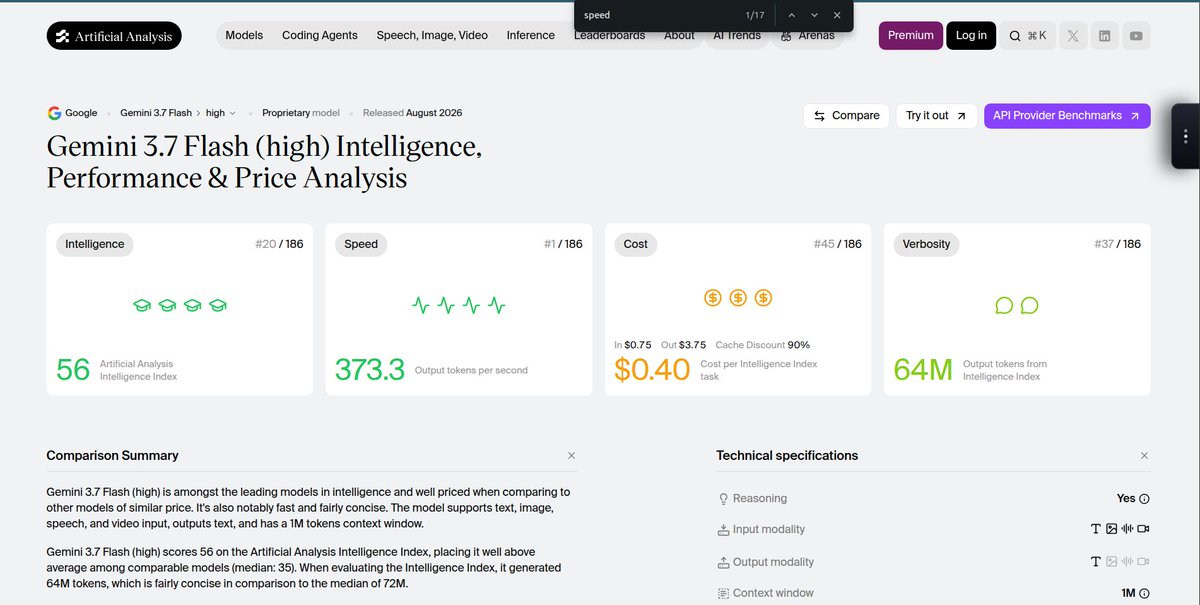Close the Technical specifications panel
The height and width of the screenshot is (605, 1200).
click(1144, 456)
